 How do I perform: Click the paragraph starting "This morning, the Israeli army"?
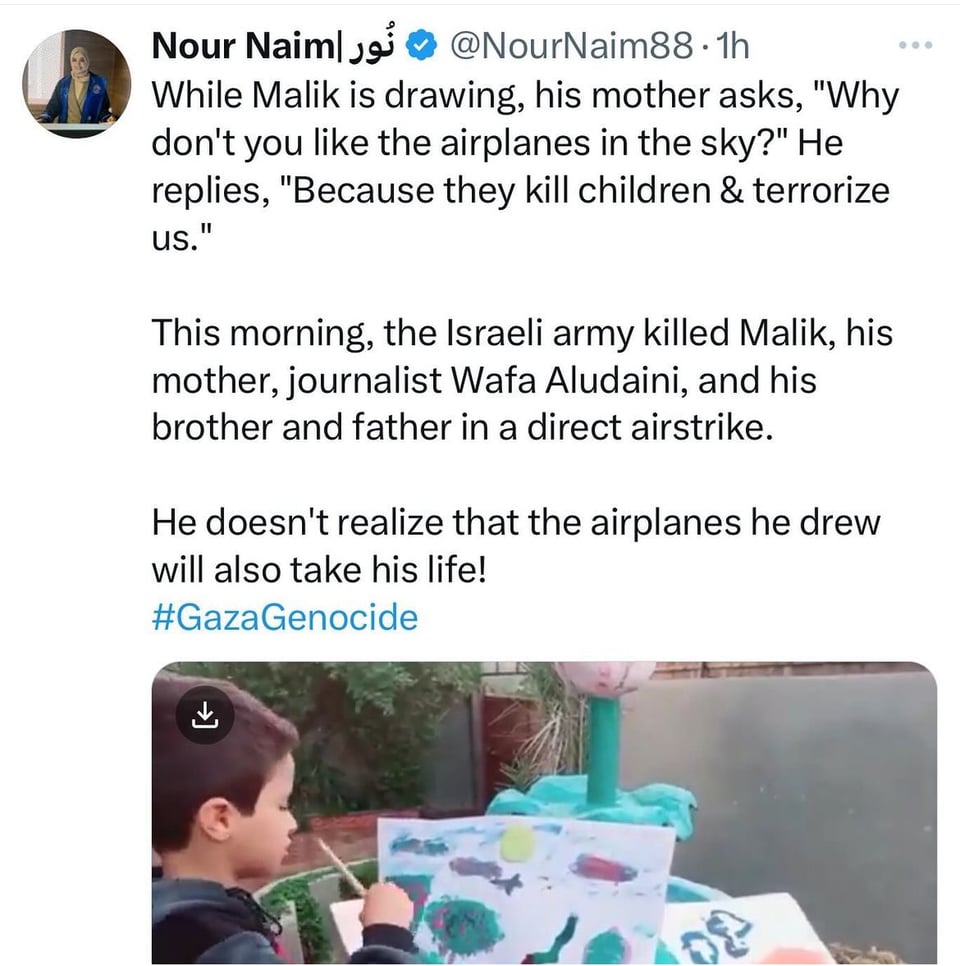click(520, 380)
